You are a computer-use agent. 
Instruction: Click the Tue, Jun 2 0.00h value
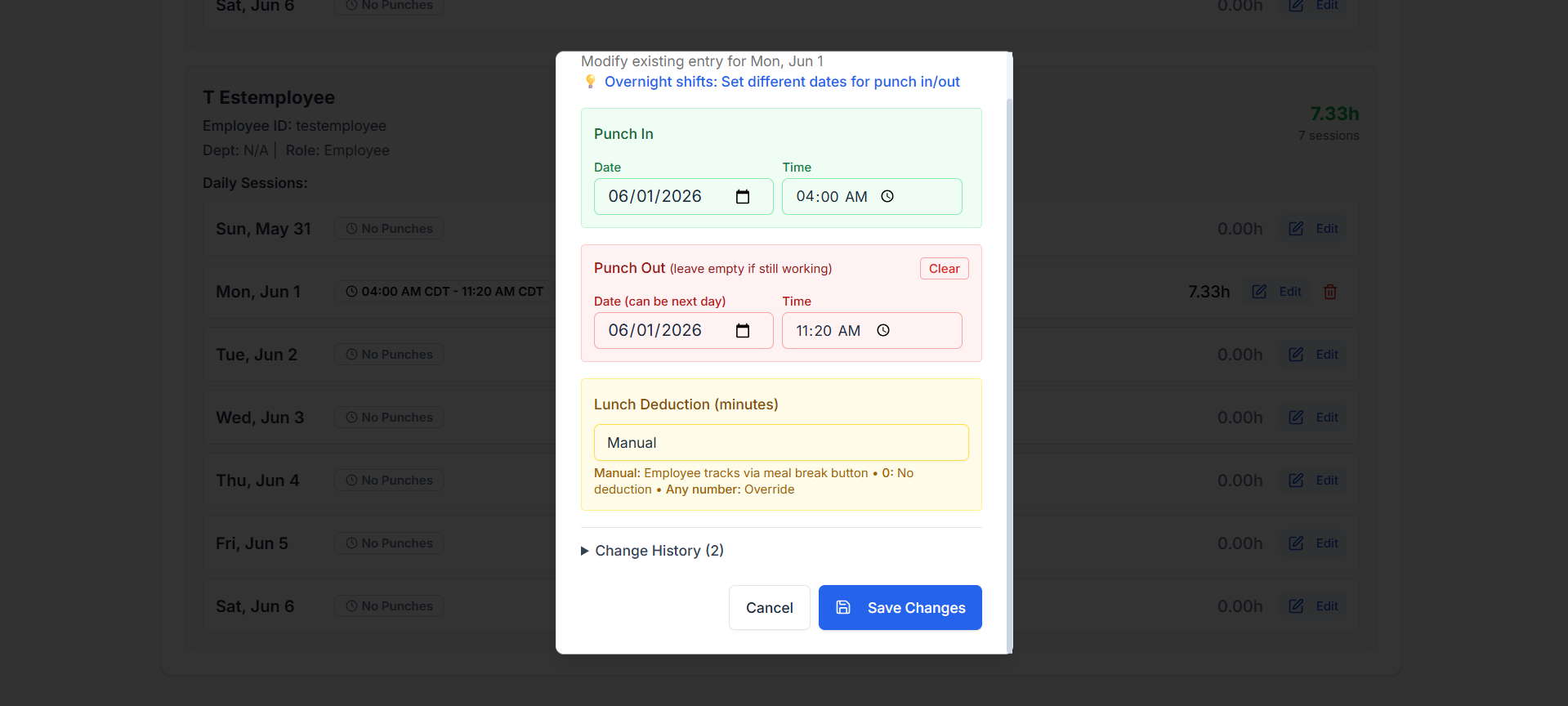[x=1240, y=355]
